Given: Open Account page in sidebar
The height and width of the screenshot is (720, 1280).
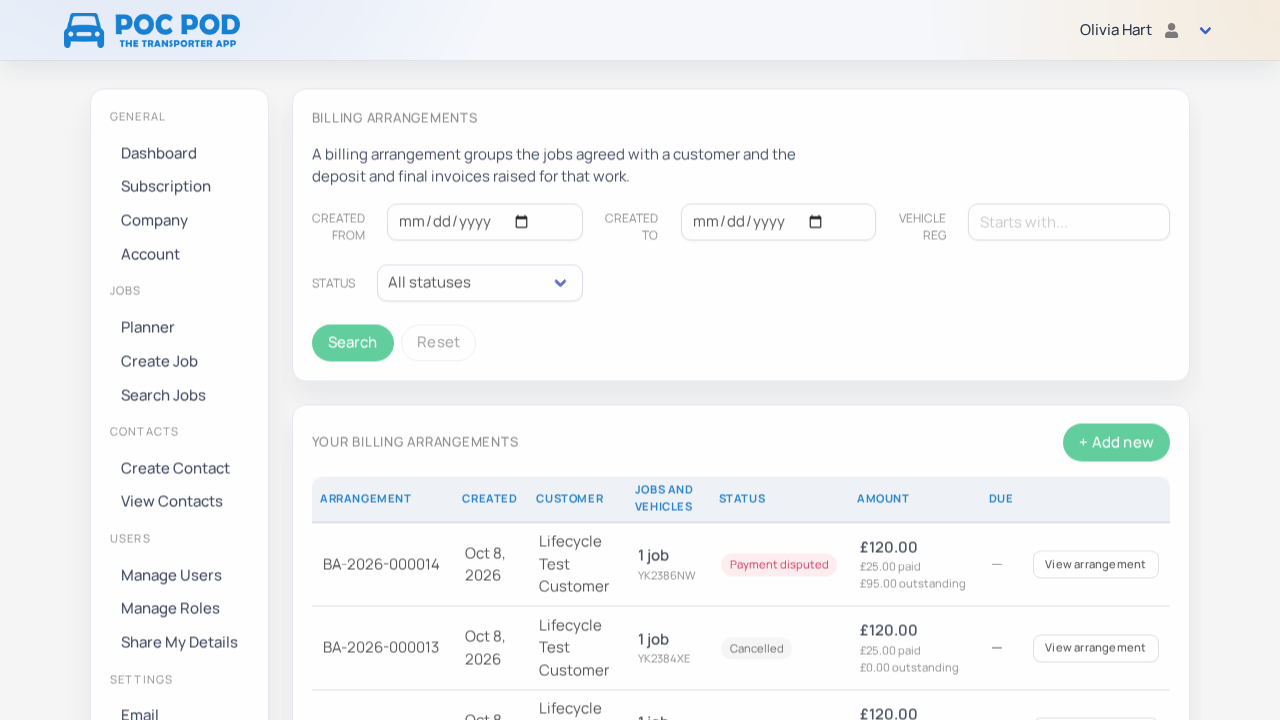Looking at the screenshot, I should click(x=151, y=254).
